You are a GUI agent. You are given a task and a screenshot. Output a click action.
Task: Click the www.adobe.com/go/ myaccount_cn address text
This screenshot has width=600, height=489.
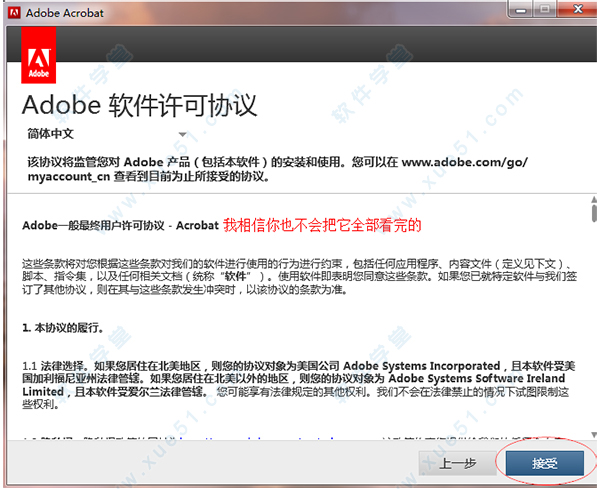tap(277, 170)
